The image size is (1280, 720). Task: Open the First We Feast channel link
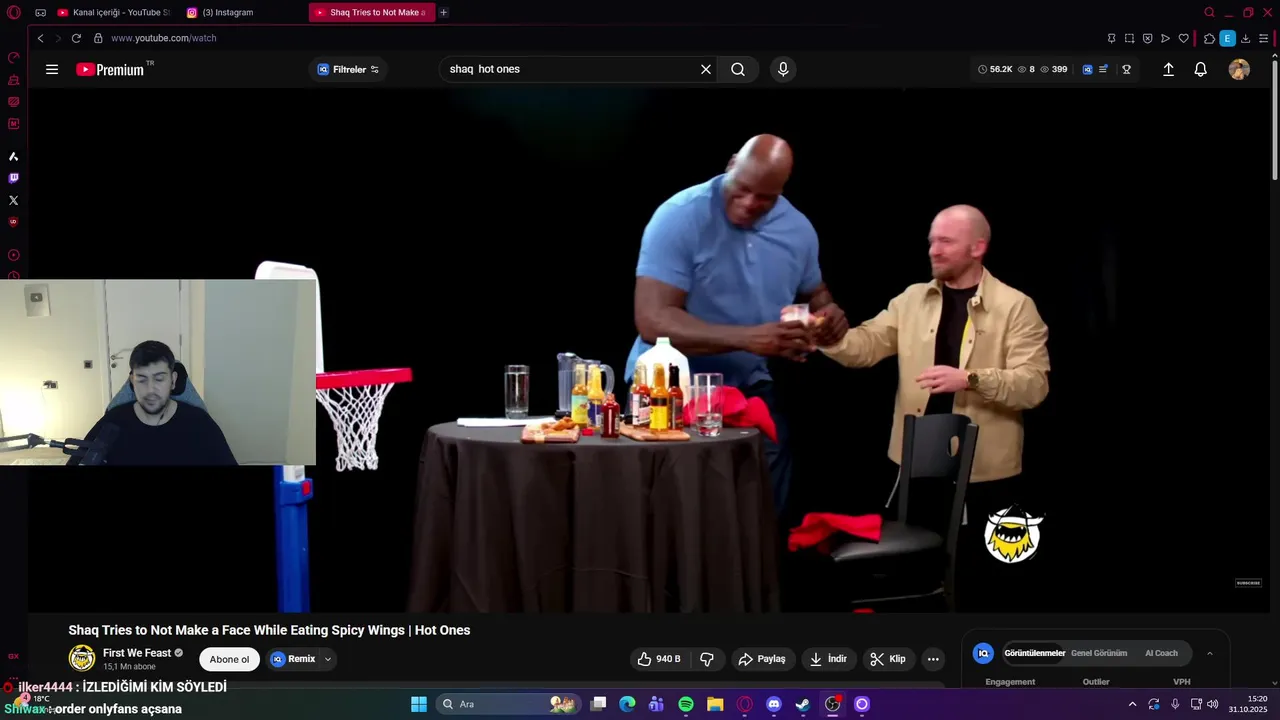[137, 653]
